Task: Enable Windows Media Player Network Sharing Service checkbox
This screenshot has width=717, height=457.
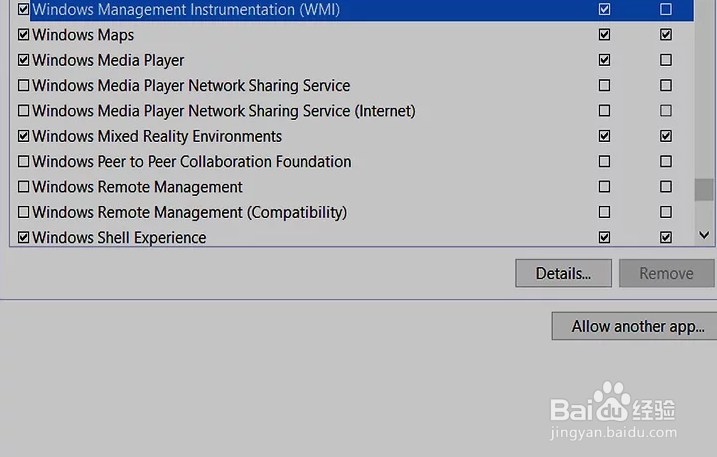Action: (23, 86)
